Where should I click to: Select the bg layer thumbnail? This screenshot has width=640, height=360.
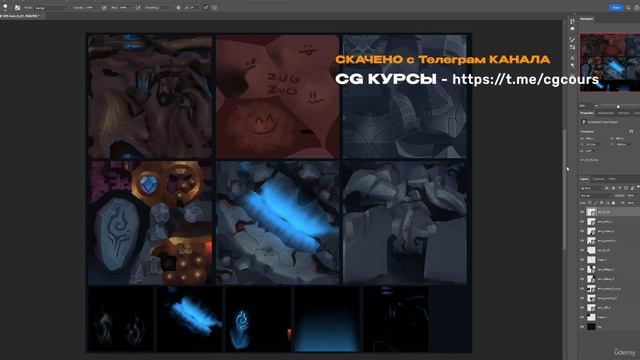[591, 327]
